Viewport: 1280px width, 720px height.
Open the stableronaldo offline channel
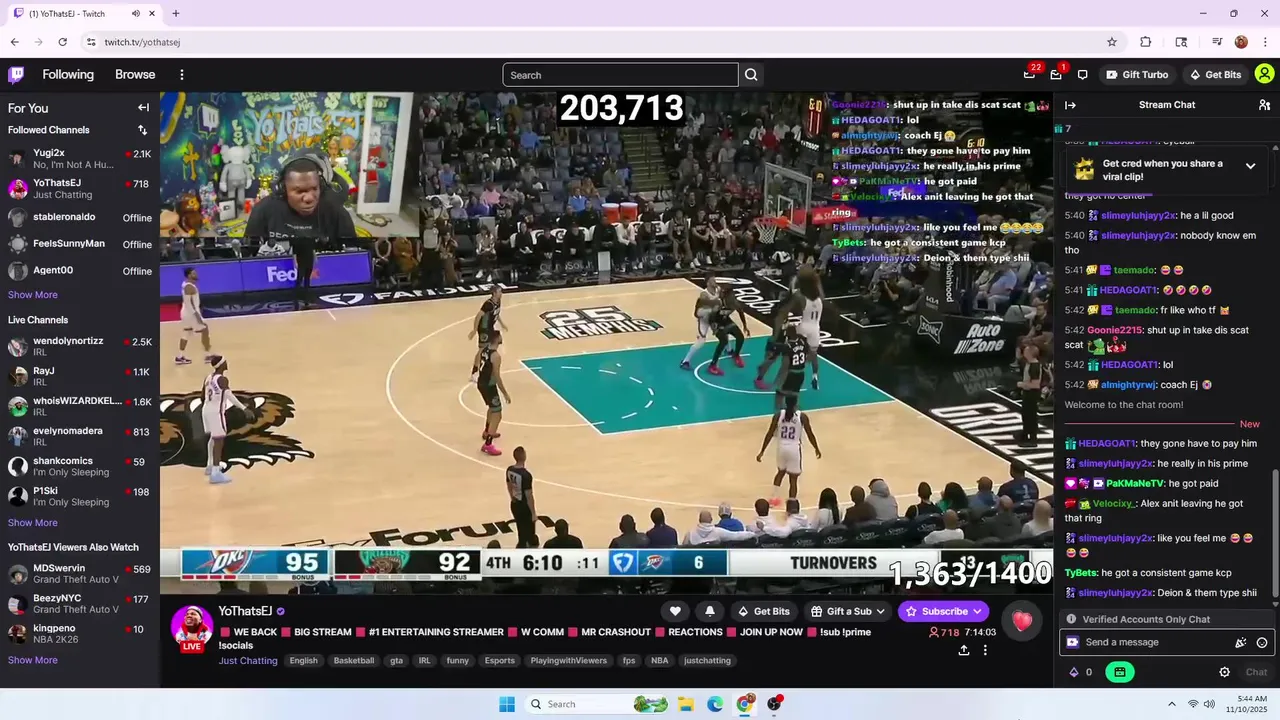(x=80, y=217)
